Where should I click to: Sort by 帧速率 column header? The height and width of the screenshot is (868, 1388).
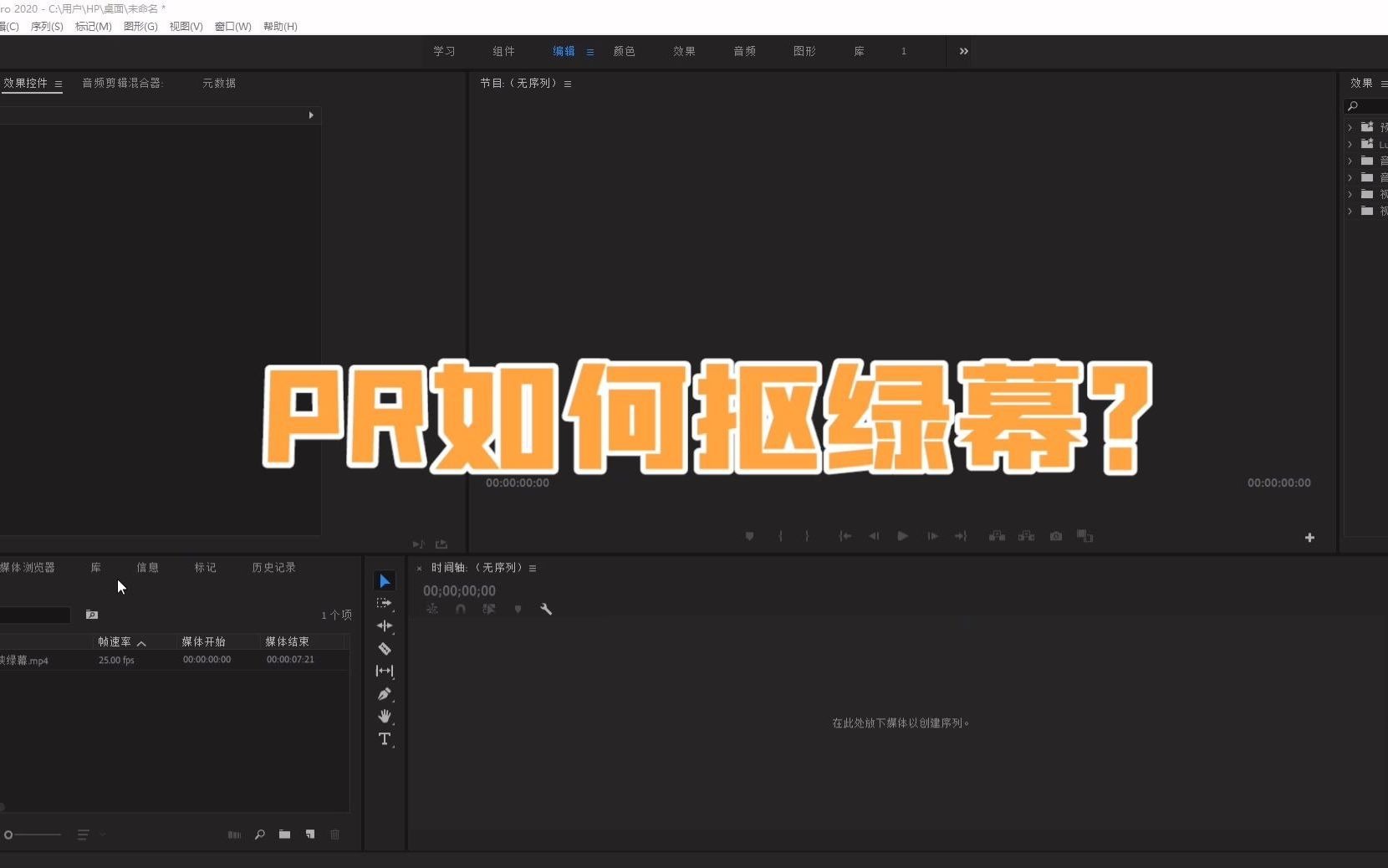[x=115, y=641]
